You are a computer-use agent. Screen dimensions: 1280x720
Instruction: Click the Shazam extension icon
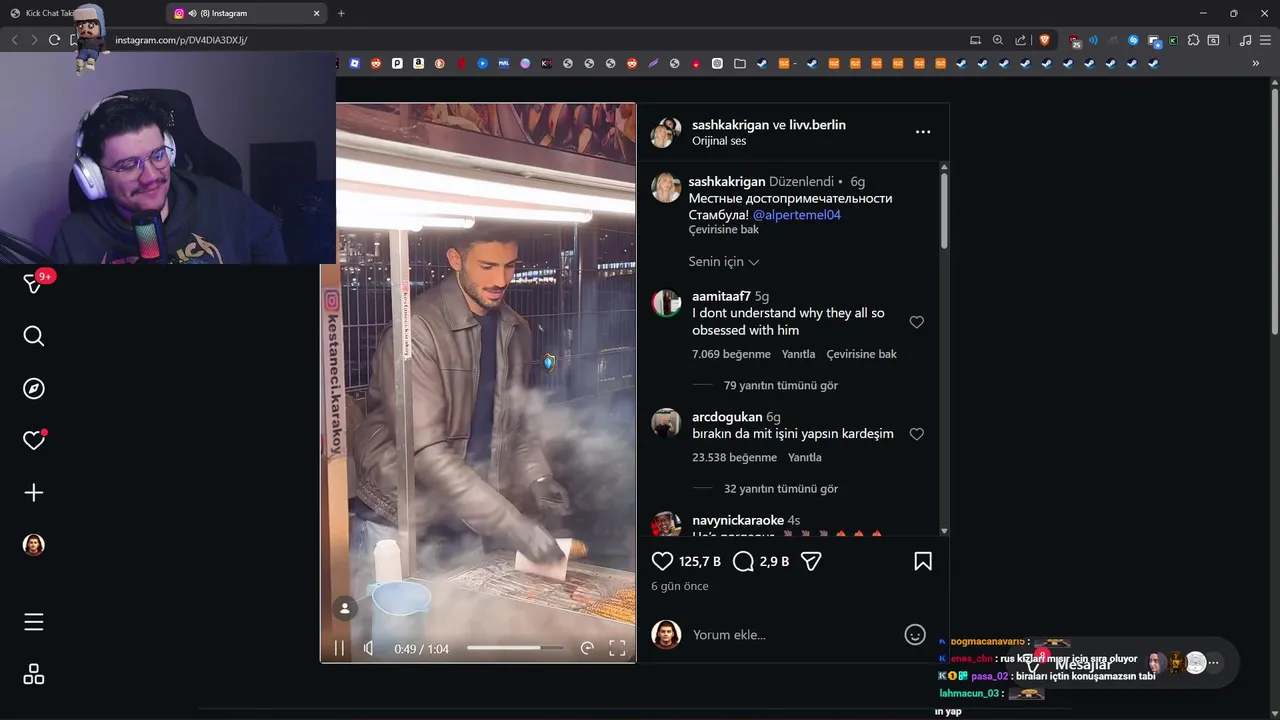(1133, 40)
